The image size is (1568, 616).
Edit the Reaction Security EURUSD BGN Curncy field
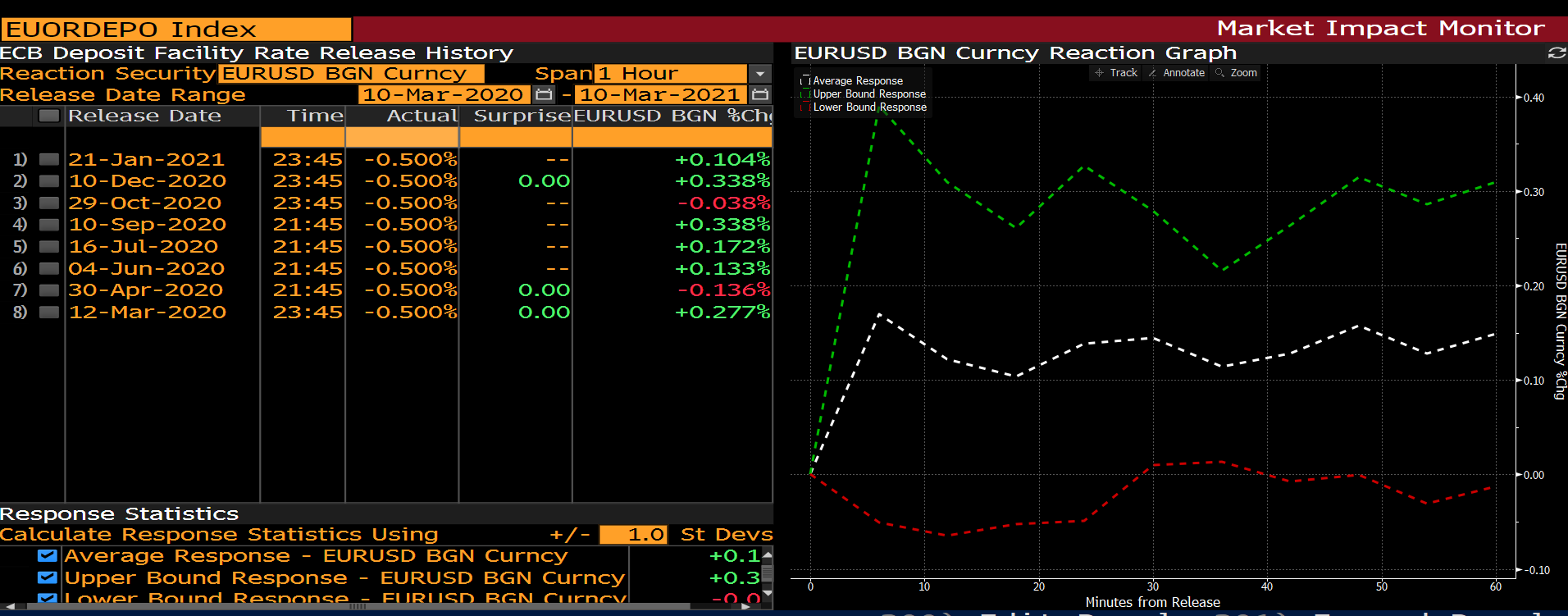[351, 74]
